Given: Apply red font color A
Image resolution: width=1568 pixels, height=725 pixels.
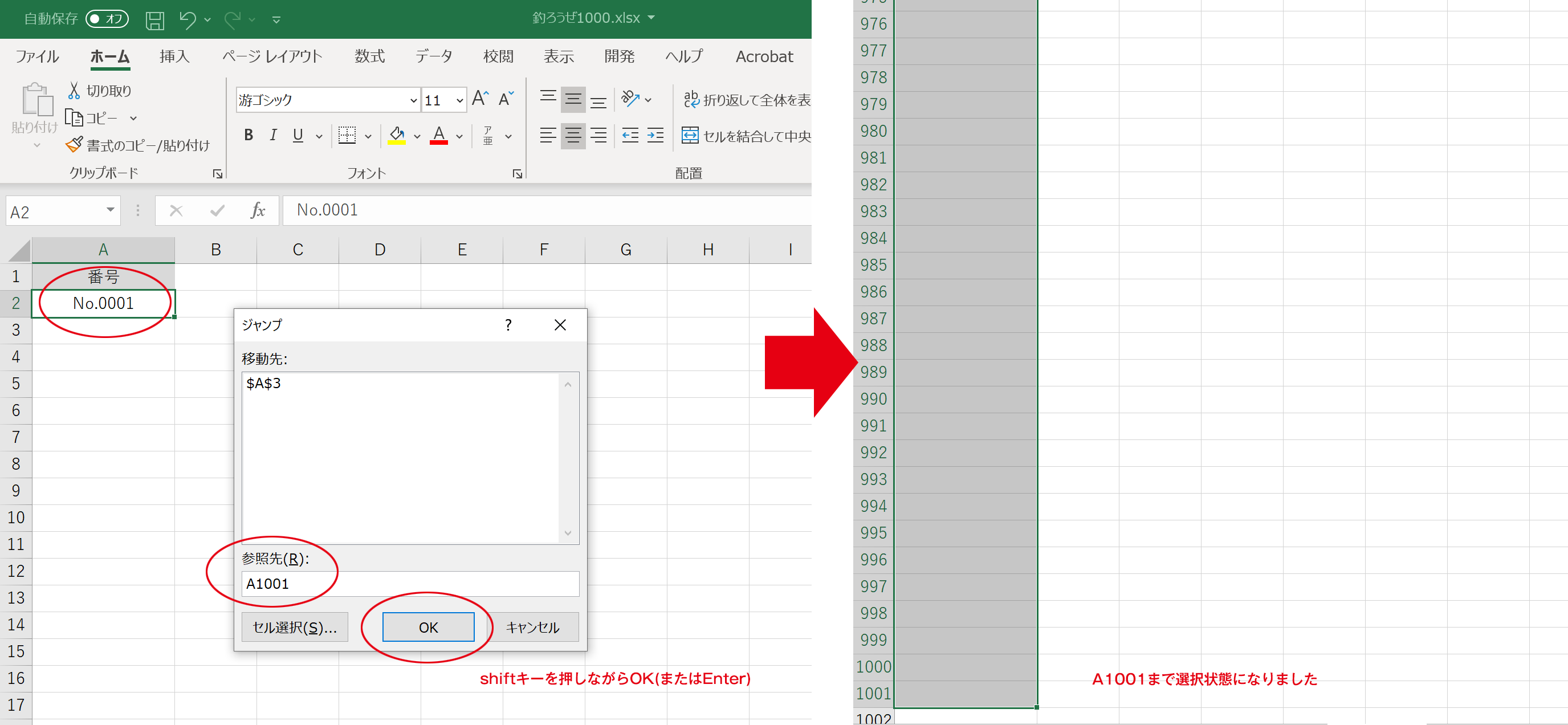Looking at the screenshot, I should click(x=439, y=135).
